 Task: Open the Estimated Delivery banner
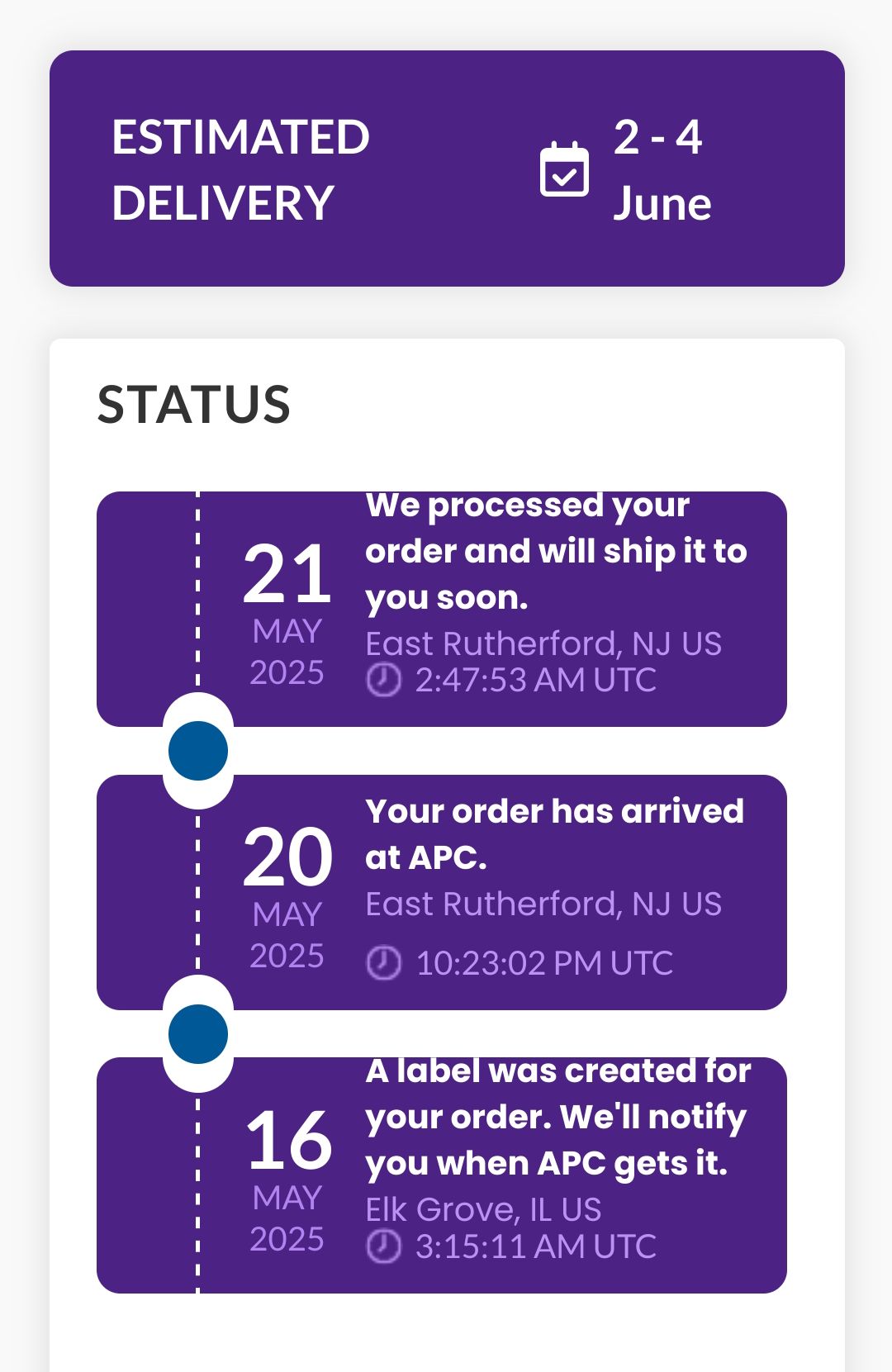pyautogui.click(x=447, y=169)
